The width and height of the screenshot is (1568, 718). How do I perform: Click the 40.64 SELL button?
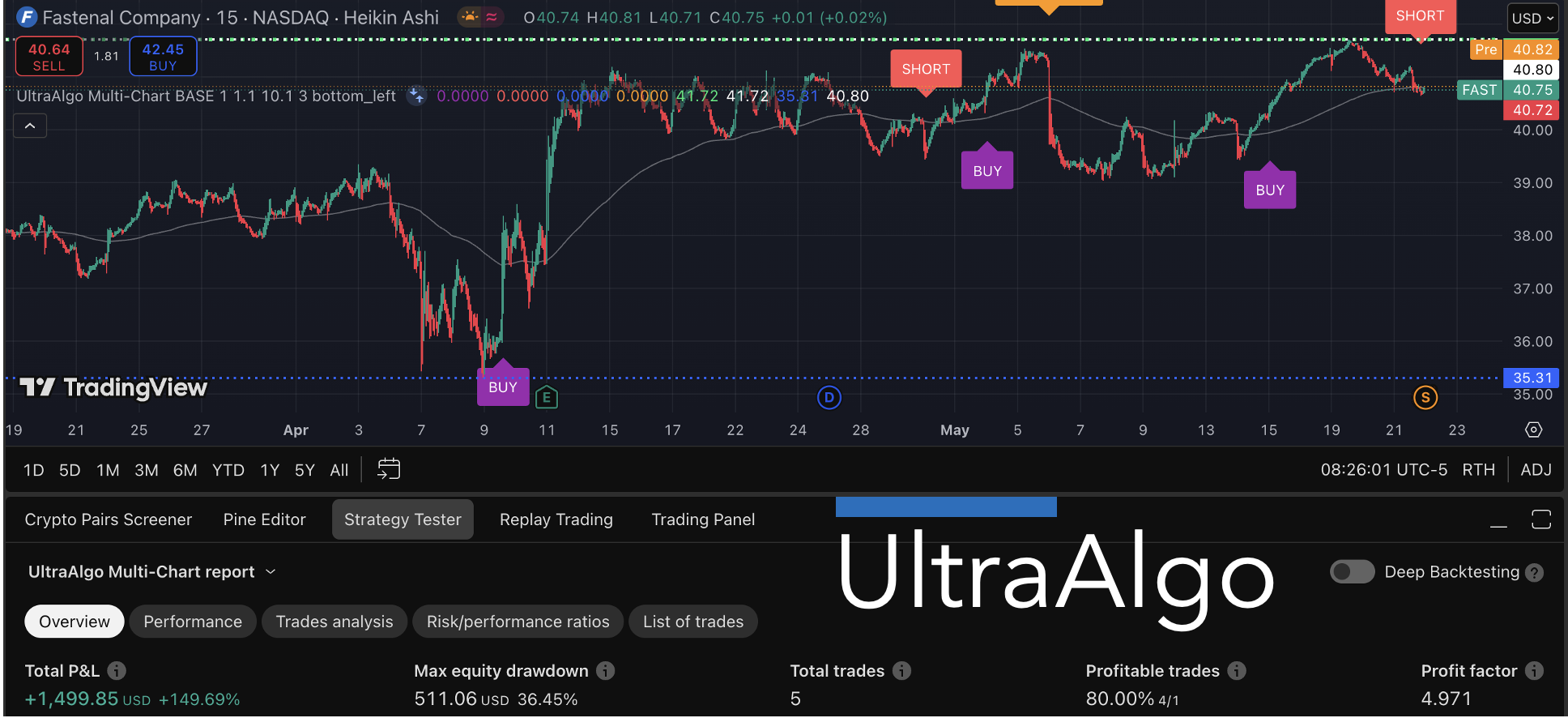coord(49,56)
